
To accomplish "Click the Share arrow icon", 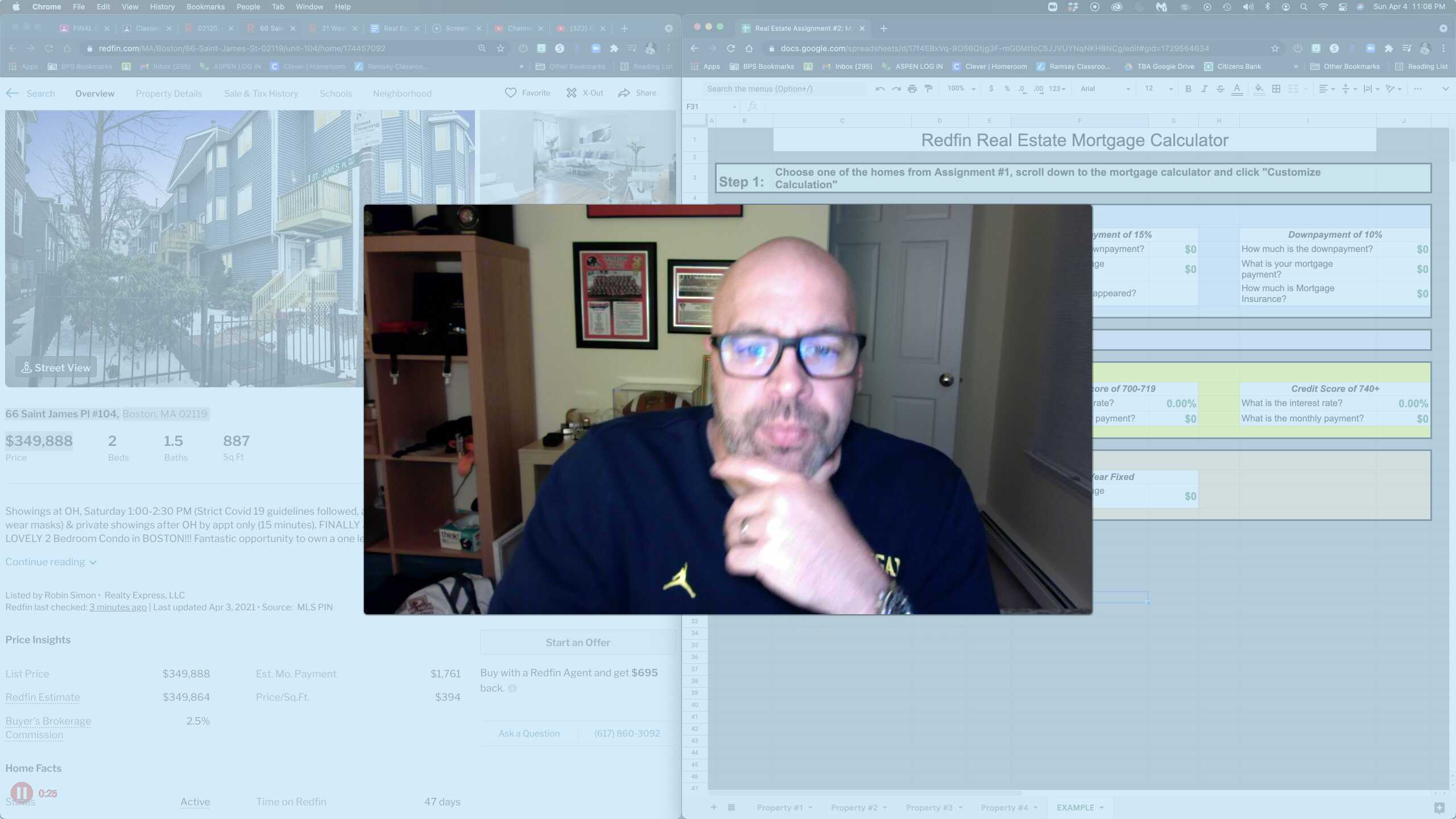I will (624, 93).
